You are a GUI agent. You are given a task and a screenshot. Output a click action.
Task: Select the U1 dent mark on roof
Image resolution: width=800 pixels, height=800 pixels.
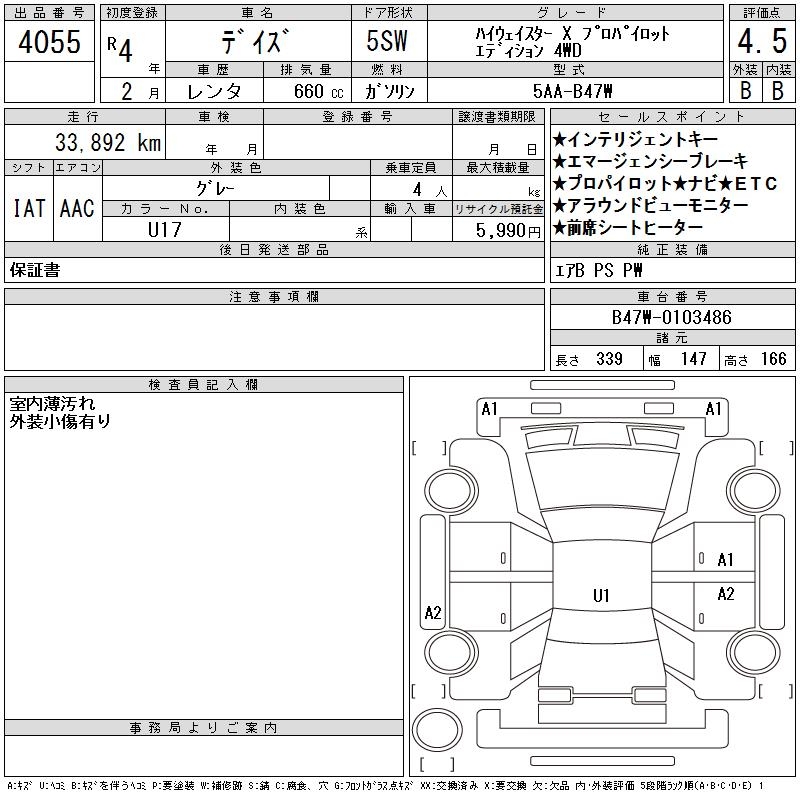pyautogui.click(x=601, y=595)
